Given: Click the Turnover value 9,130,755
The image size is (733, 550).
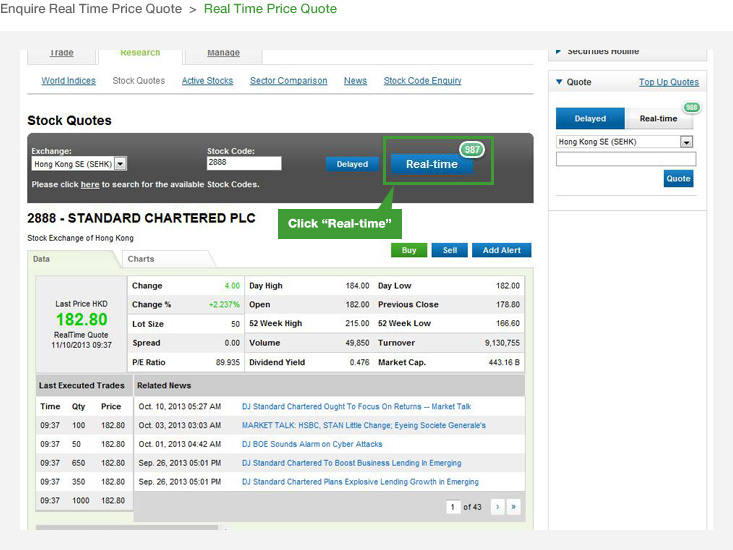Looking at the screenshot, I should point(502,343).
